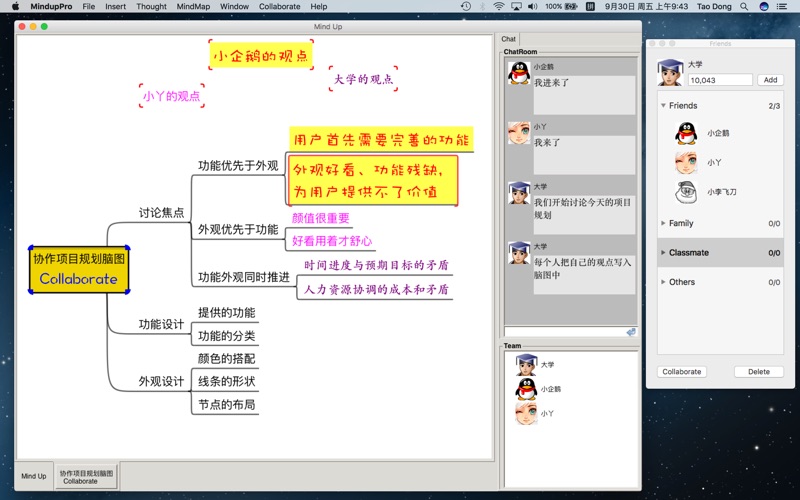Select the 外观设计 branch

point(161,381)
